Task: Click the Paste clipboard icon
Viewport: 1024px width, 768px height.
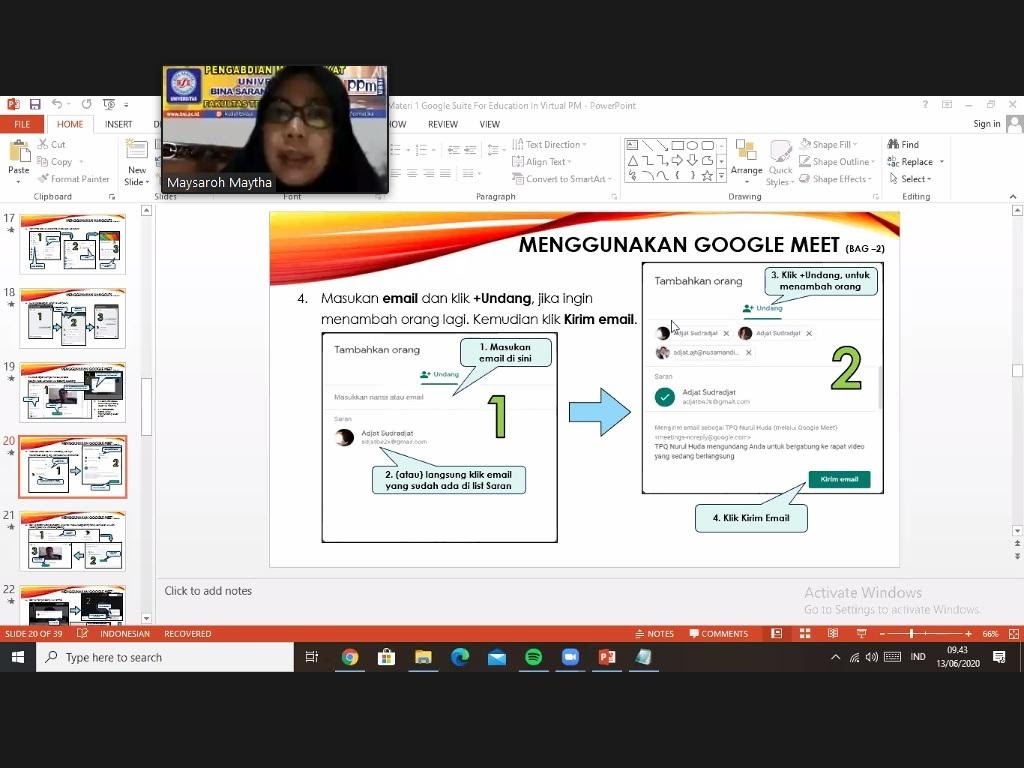Action: click(19, 153)
